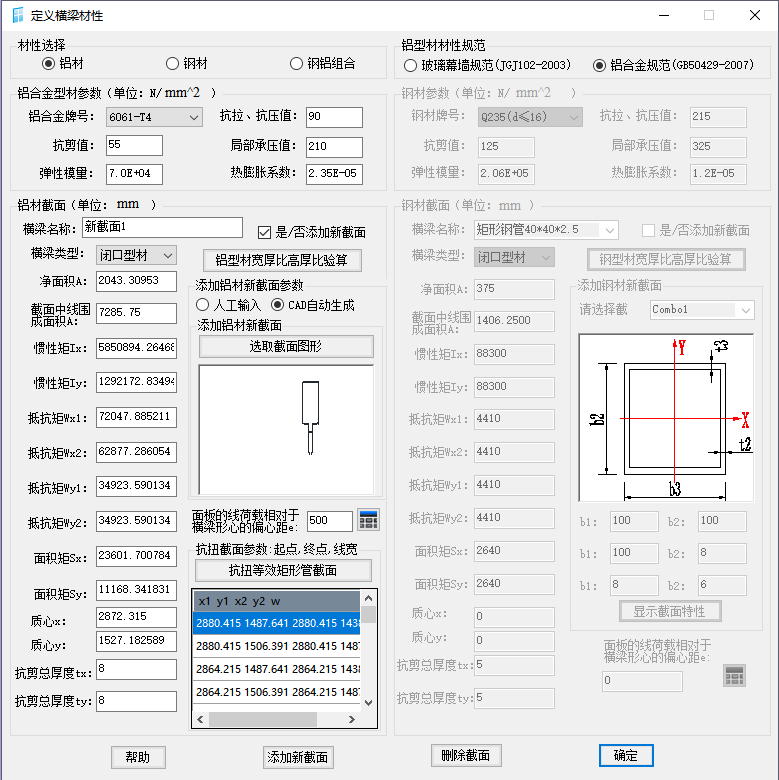
Task: Click aluminum 弹性模量 field 7.0E+04
Action: point(134,174)
